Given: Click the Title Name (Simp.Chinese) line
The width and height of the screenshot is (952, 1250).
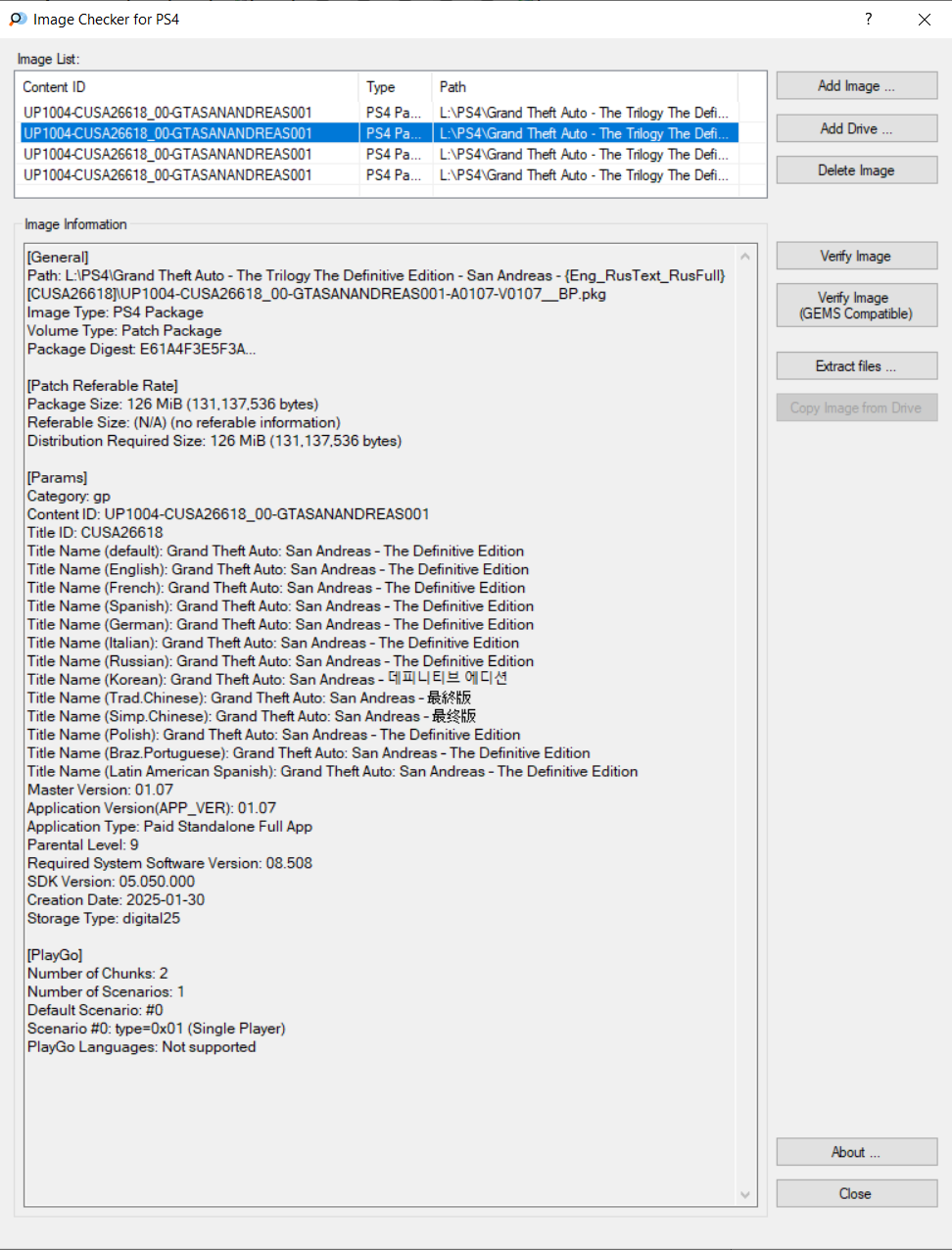Looking at the screenshot, I should 252,716.
